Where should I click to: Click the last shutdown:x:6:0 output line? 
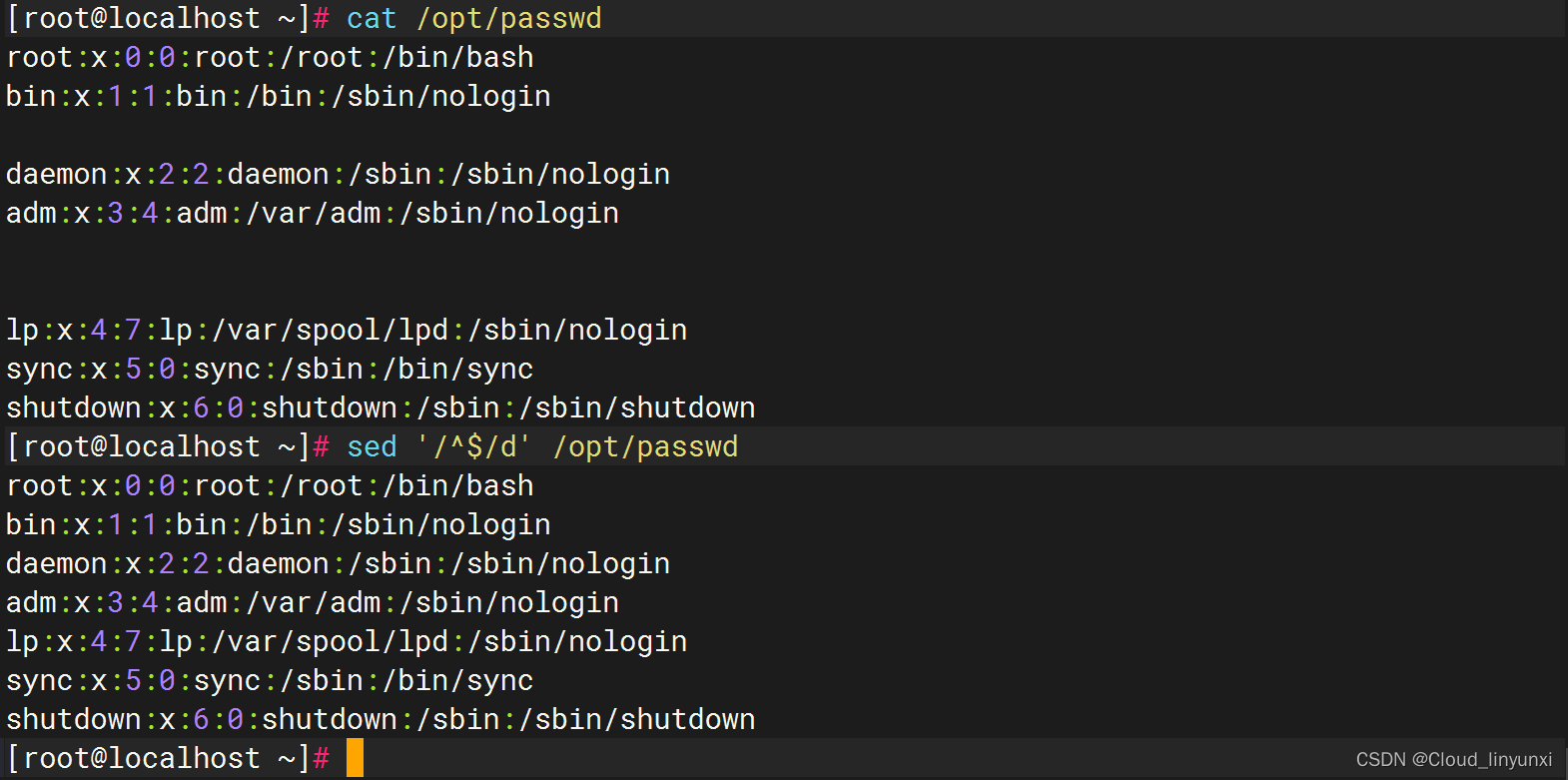[x=381, y=720]
